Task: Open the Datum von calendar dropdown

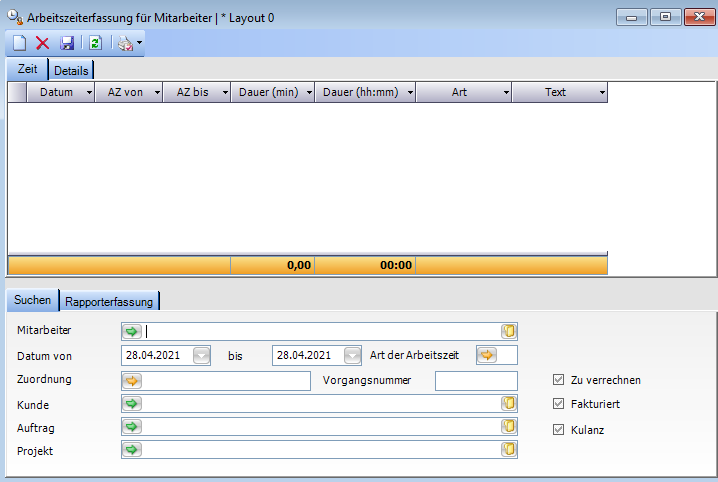Action: point(202,355)
